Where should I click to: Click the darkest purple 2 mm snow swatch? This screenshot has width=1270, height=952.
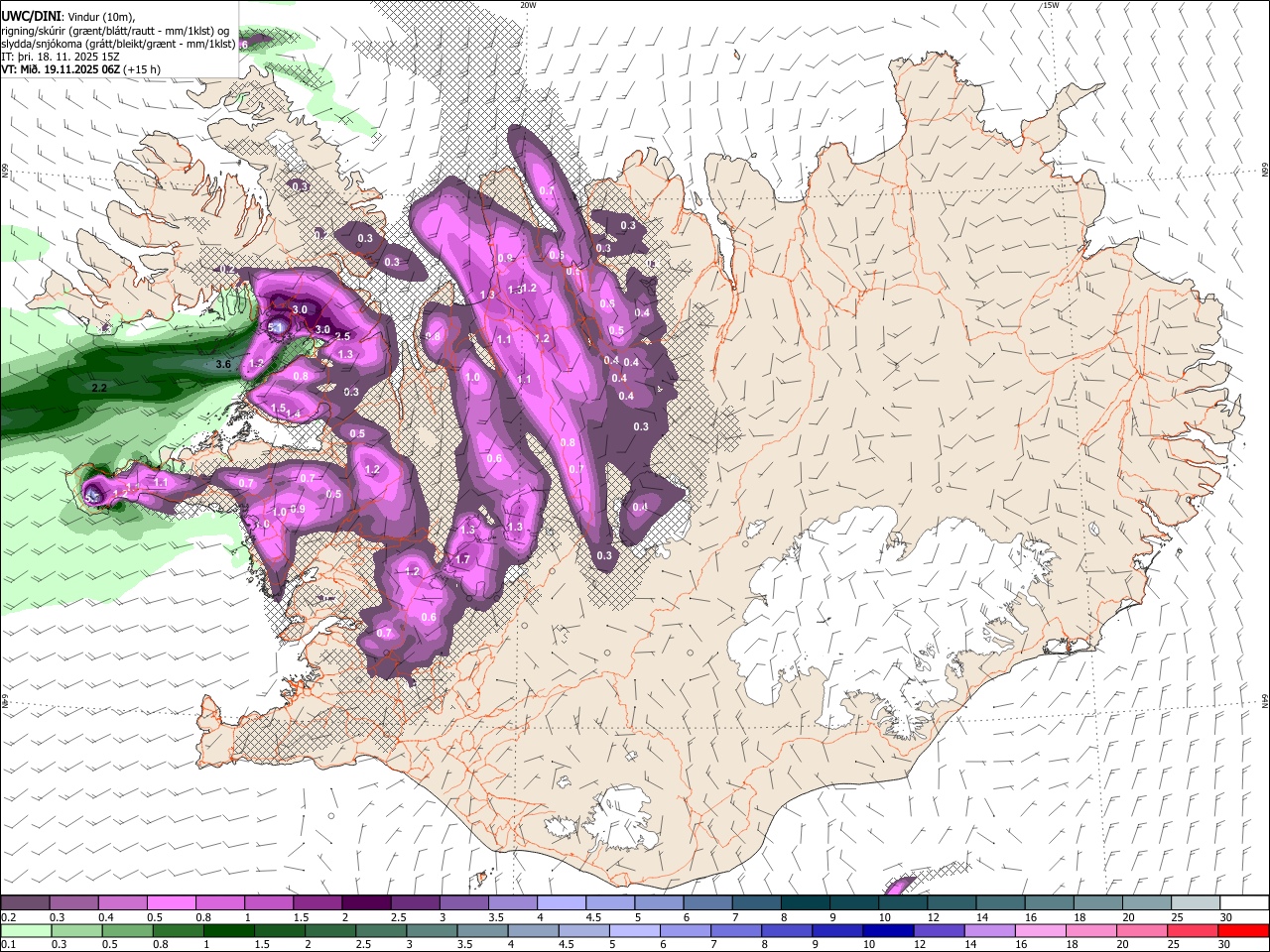click(365, 902)
